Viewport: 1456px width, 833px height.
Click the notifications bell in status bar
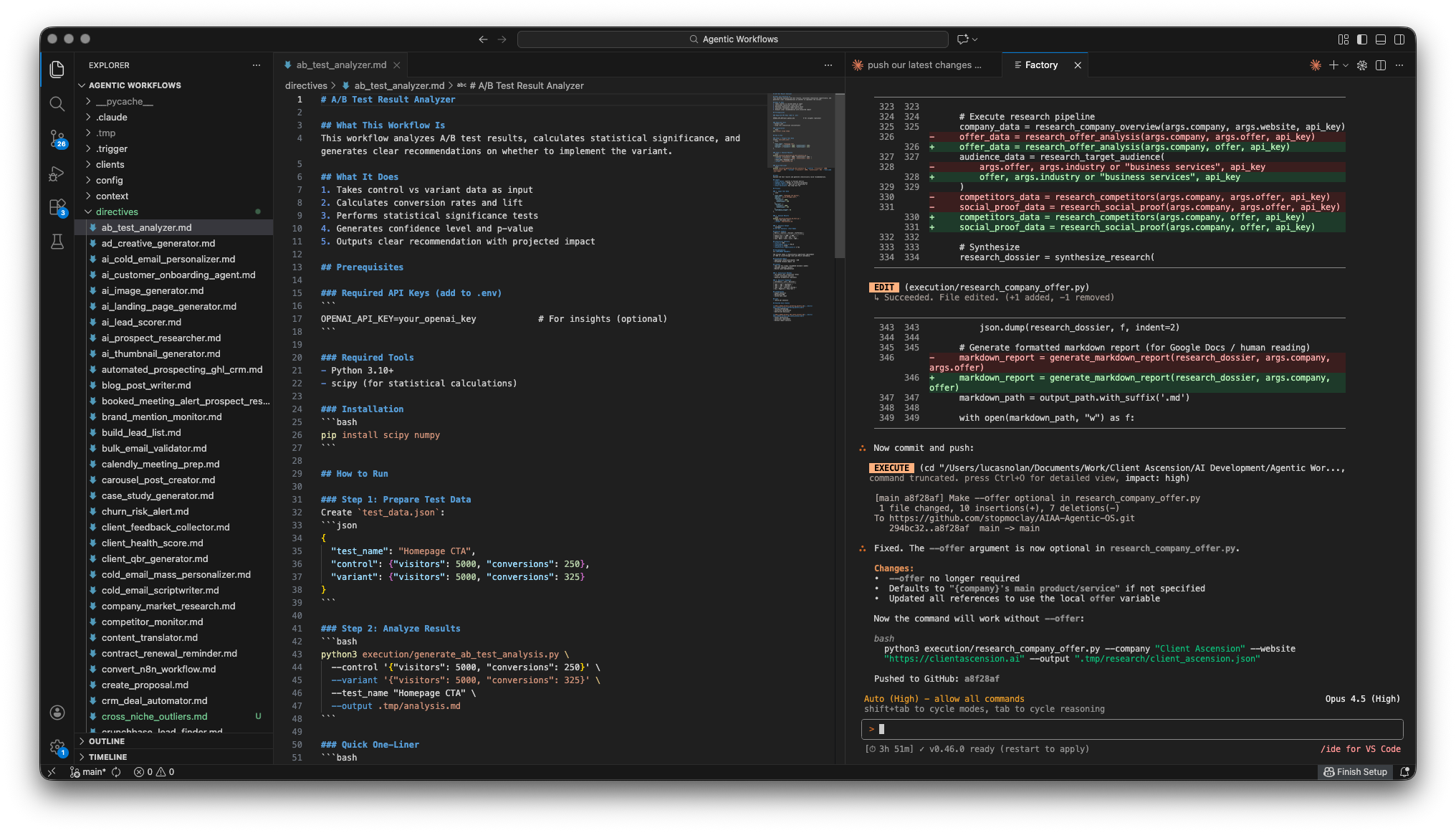point(1404,772)
